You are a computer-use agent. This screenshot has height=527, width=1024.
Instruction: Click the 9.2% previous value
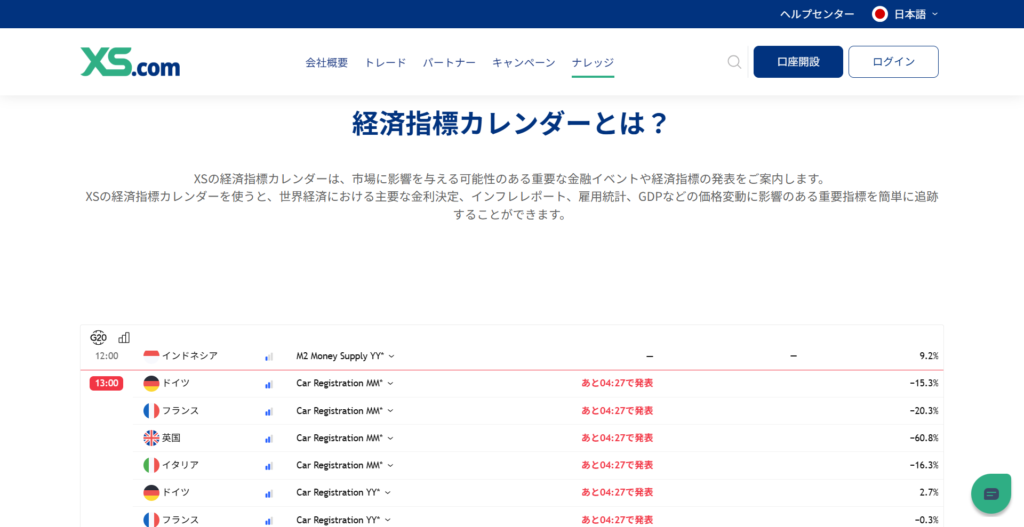pos(929,356)
